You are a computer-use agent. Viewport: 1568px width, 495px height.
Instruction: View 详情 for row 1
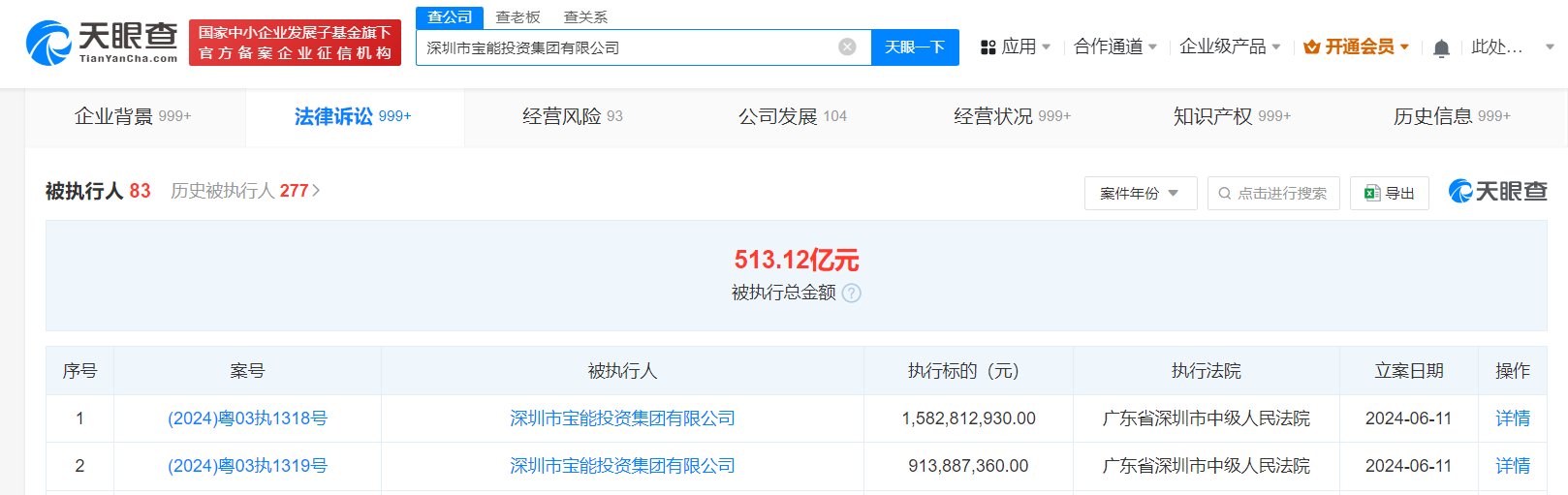tap(1513, 418)
